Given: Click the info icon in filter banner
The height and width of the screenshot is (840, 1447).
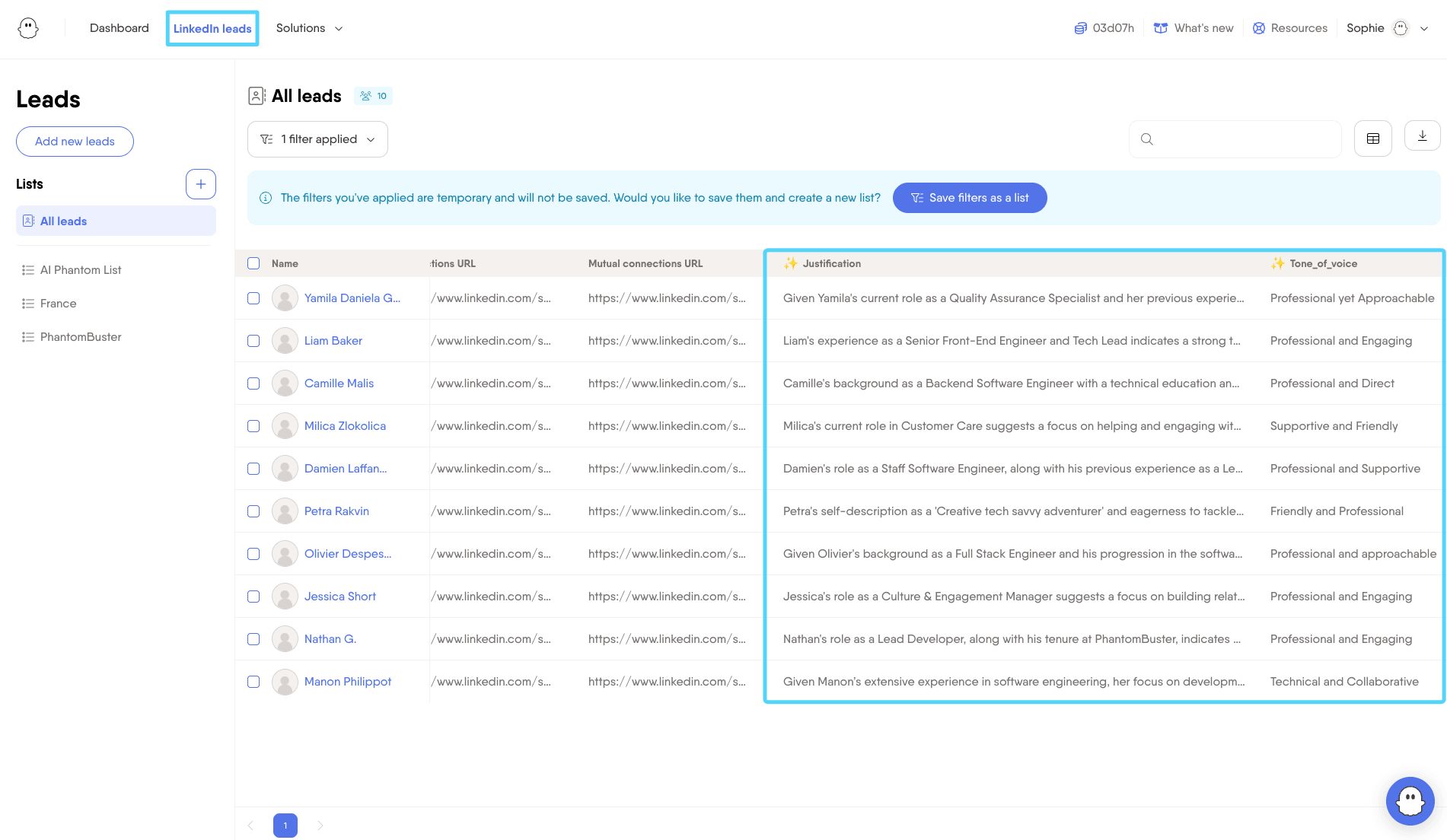Looking at the screenshot, I should (x=266, y=198).
